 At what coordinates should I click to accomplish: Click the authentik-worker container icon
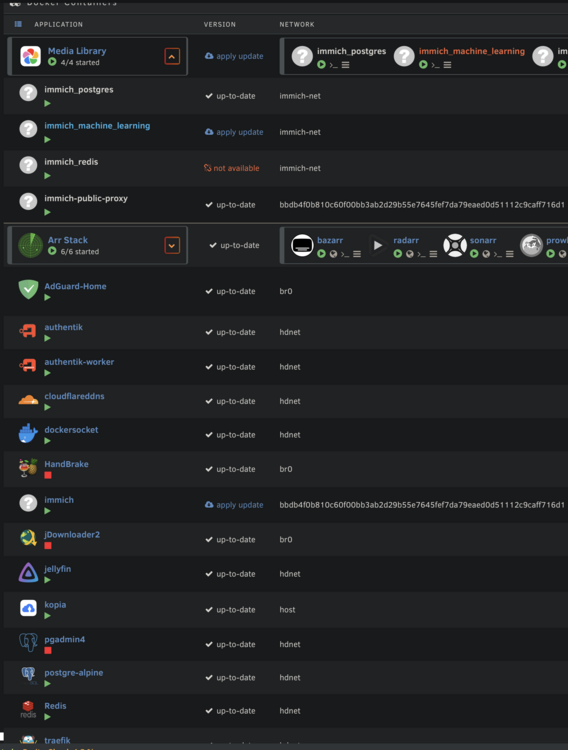[x=28, y=365]
